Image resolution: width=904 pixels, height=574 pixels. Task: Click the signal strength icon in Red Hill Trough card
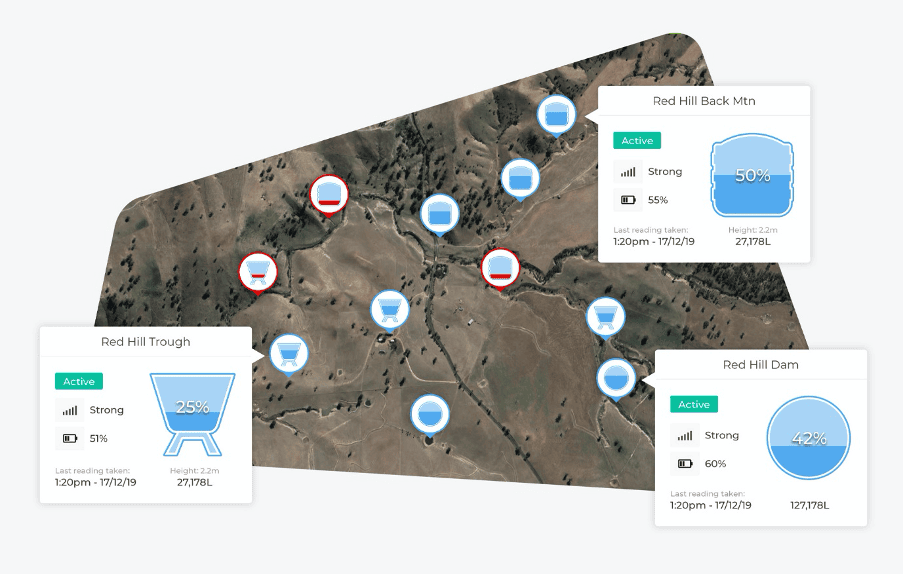click(70, 410)
